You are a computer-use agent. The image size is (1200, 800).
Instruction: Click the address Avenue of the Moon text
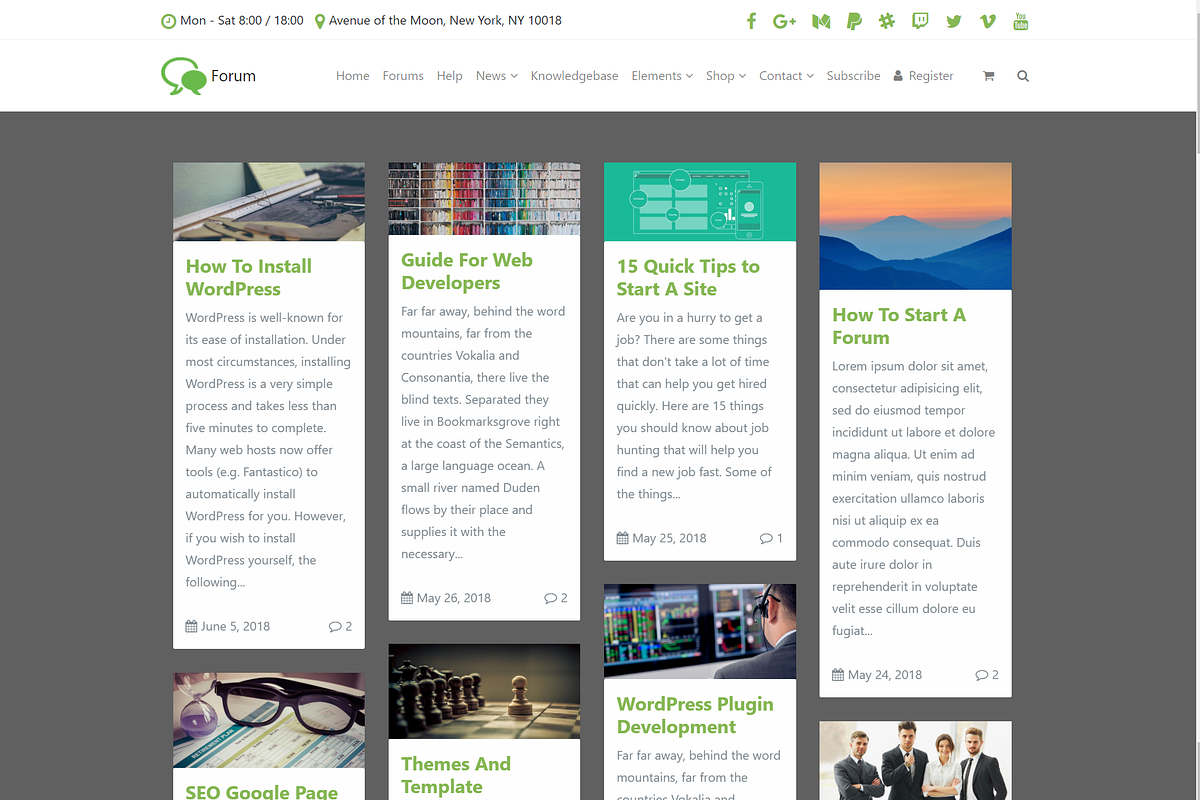tap(445, 20)
